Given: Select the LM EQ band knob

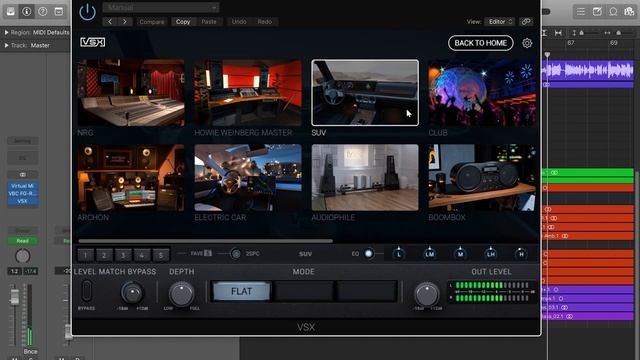Looking at the screenshot, I should tap(429, 253).
